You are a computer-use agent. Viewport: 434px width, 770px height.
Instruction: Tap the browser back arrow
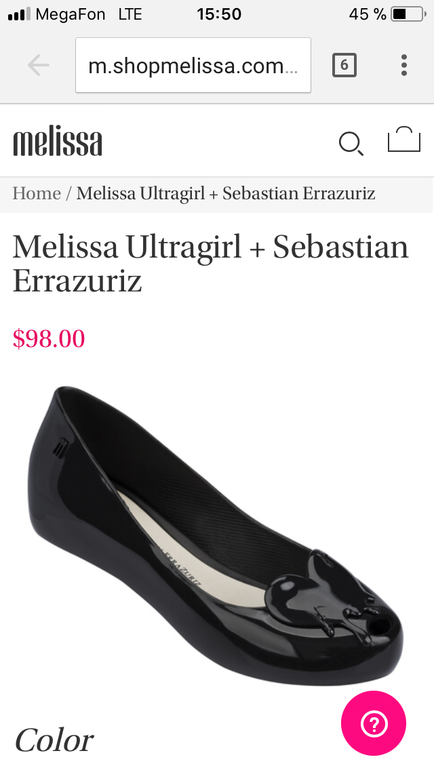38,65
